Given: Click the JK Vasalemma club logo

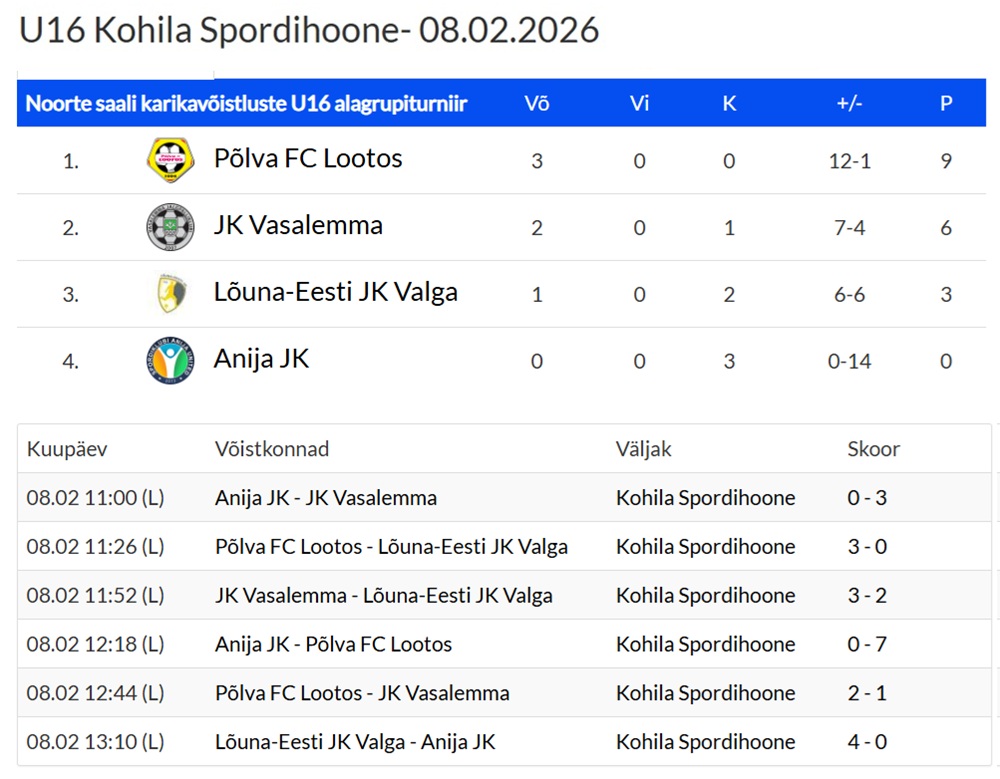Looking at the screenshot, I should click(x=171, y=227).
